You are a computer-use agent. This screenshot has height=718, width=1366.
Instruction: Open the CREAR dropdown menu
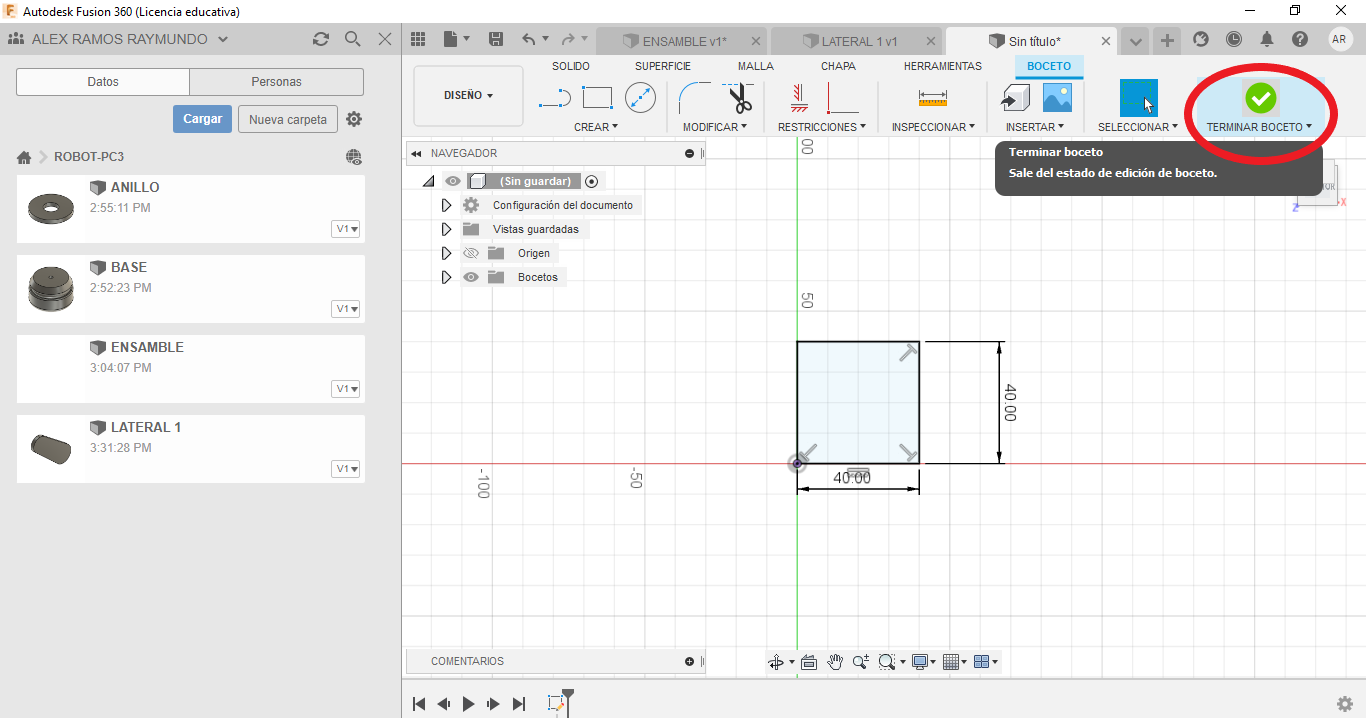click(x=596, y=127)
